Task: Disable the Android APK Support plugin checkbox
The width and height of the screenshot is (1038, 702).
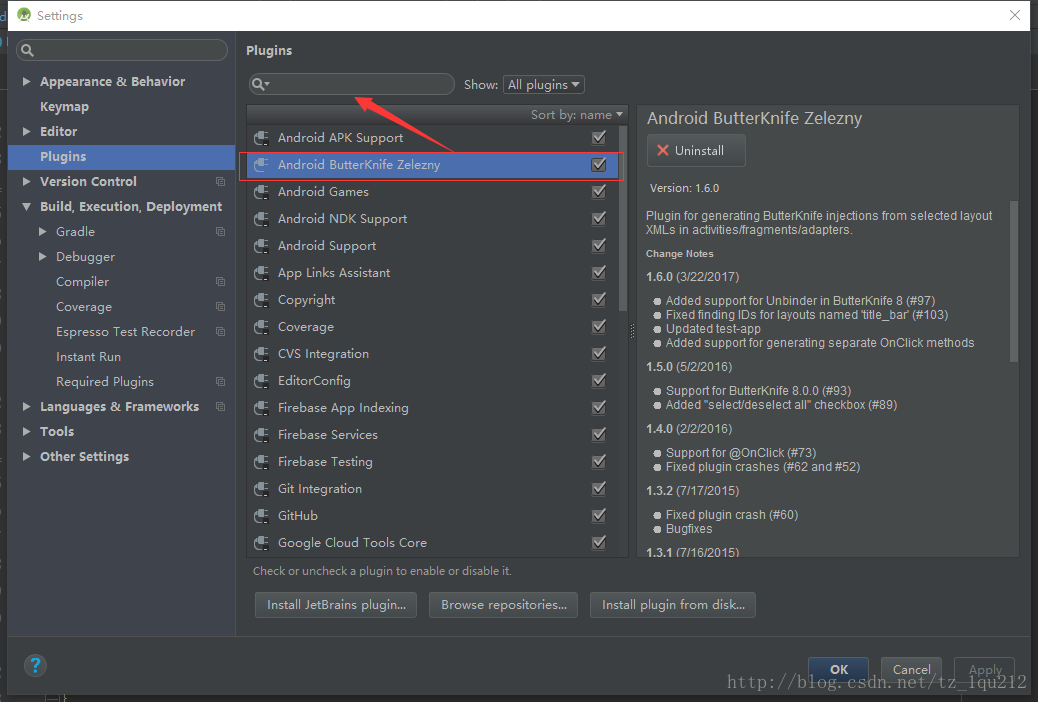Action: point(599,137)
